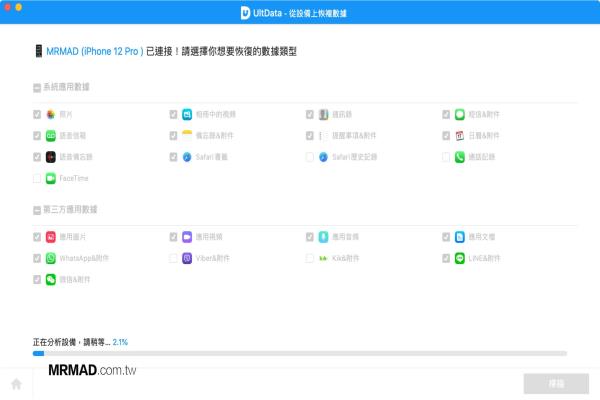The image size is (600, 400).
Task: Click the Safari history compass icon
Action: (323, 157)
